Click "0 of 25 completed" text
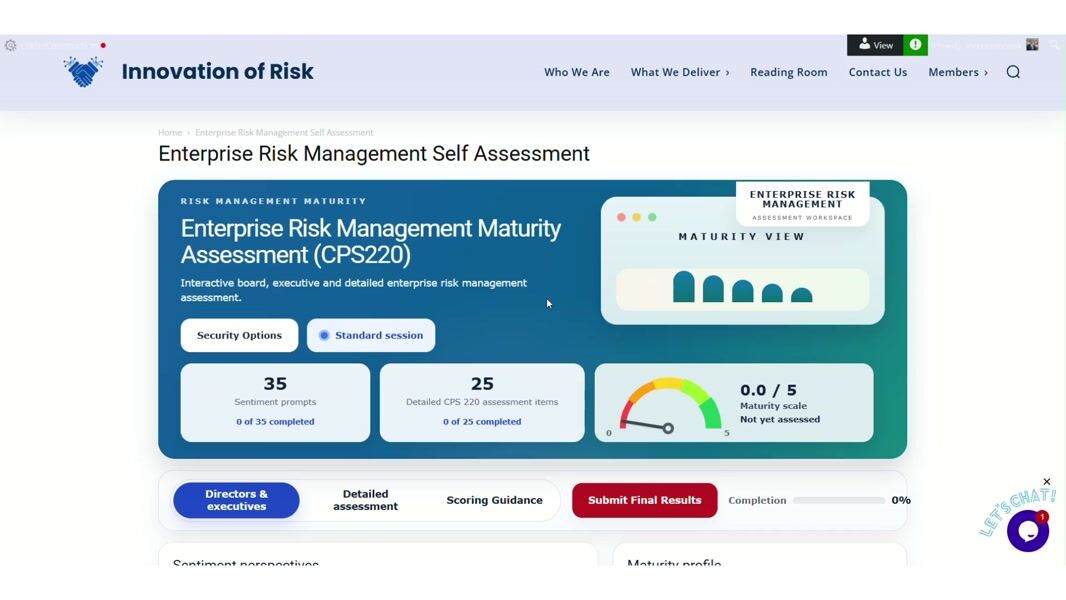This screenshot has width=1066, height=600. coord(482,421)
